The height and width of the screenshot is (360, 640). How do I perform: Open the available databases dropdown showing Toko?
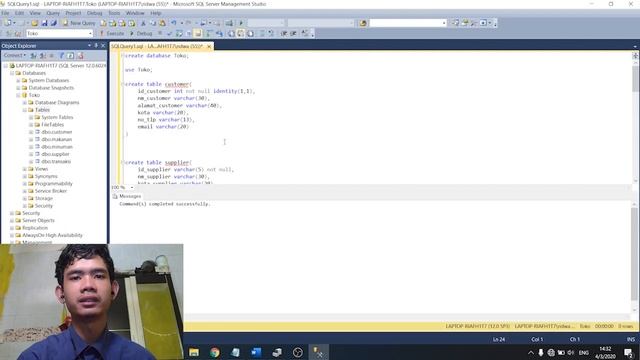60,33
